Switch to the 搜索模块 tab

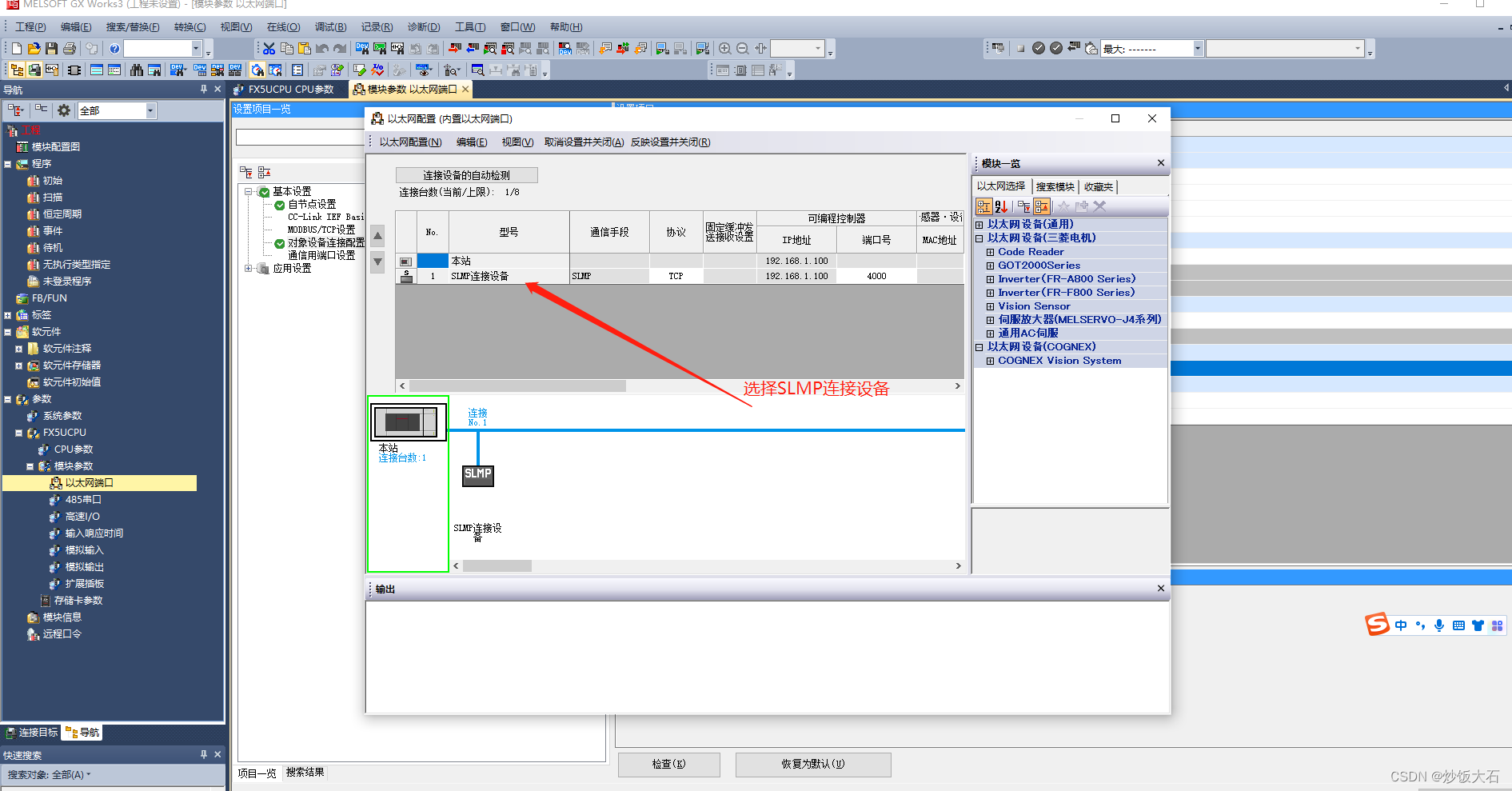pos(1055,186)
